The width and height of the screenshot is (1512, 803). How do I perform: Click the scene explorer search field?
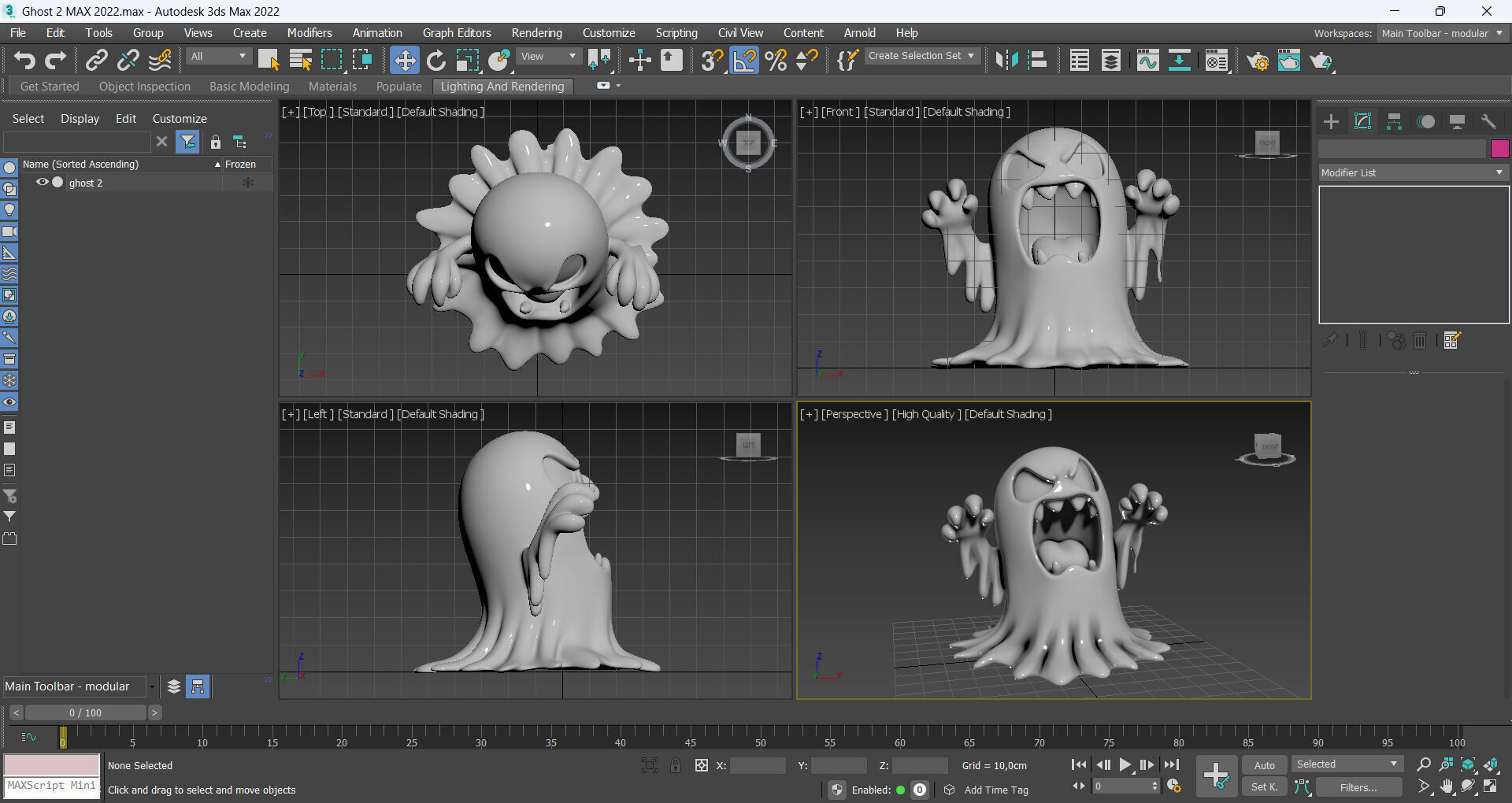pyautogui.click(x=76, y=142)
